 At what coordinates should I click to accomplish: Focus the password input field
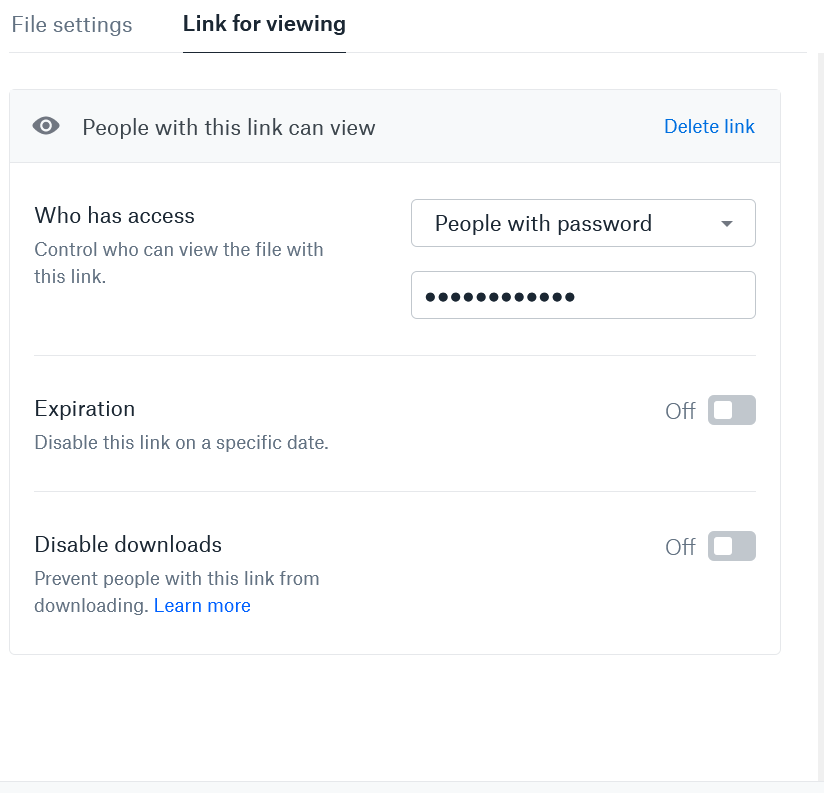(582, 295)
